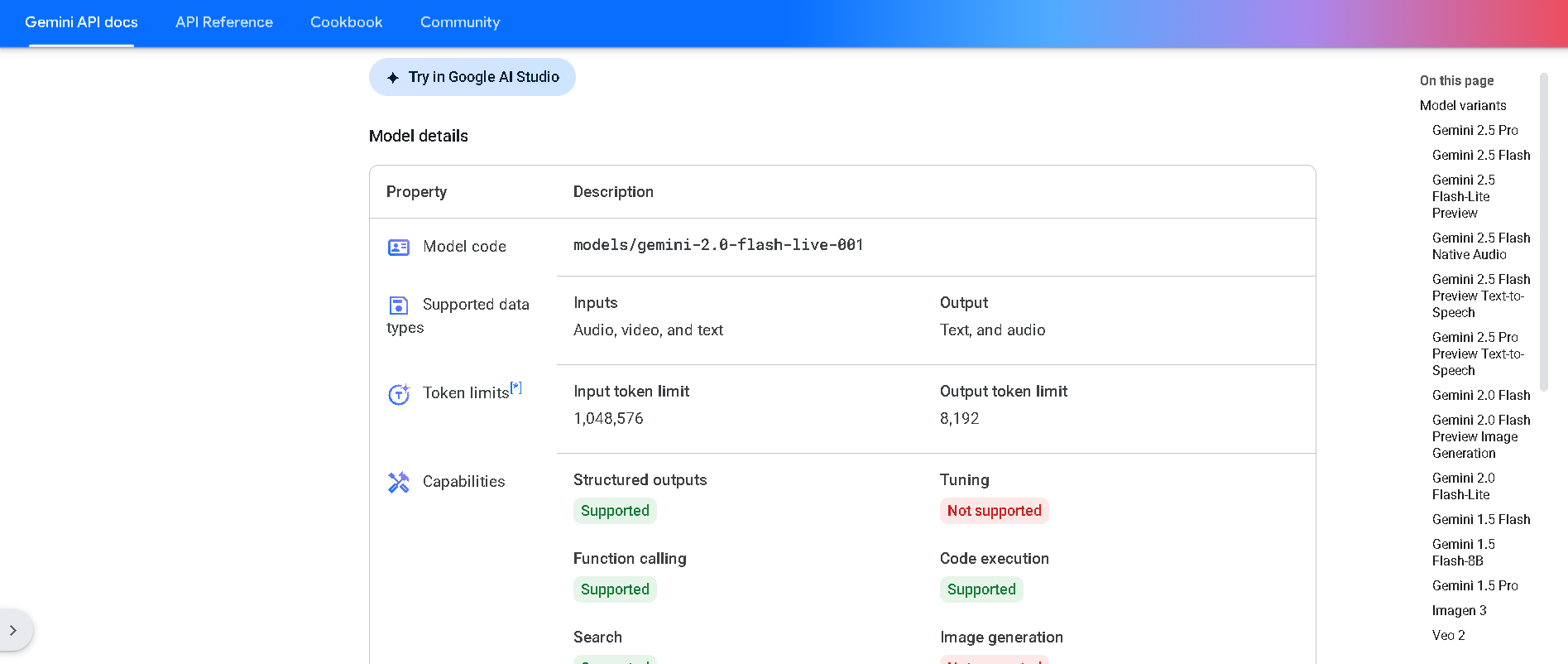Click Supported badge under Function calling

click(x=615, y=589)
